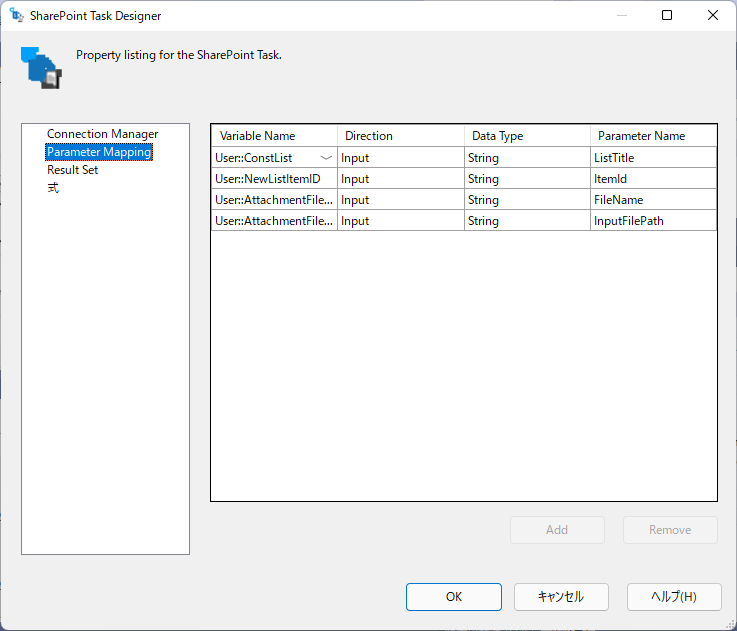Maximize the SharePoint Task Designer window
Viewport: 737px width, 631px height.
[666, 16]
